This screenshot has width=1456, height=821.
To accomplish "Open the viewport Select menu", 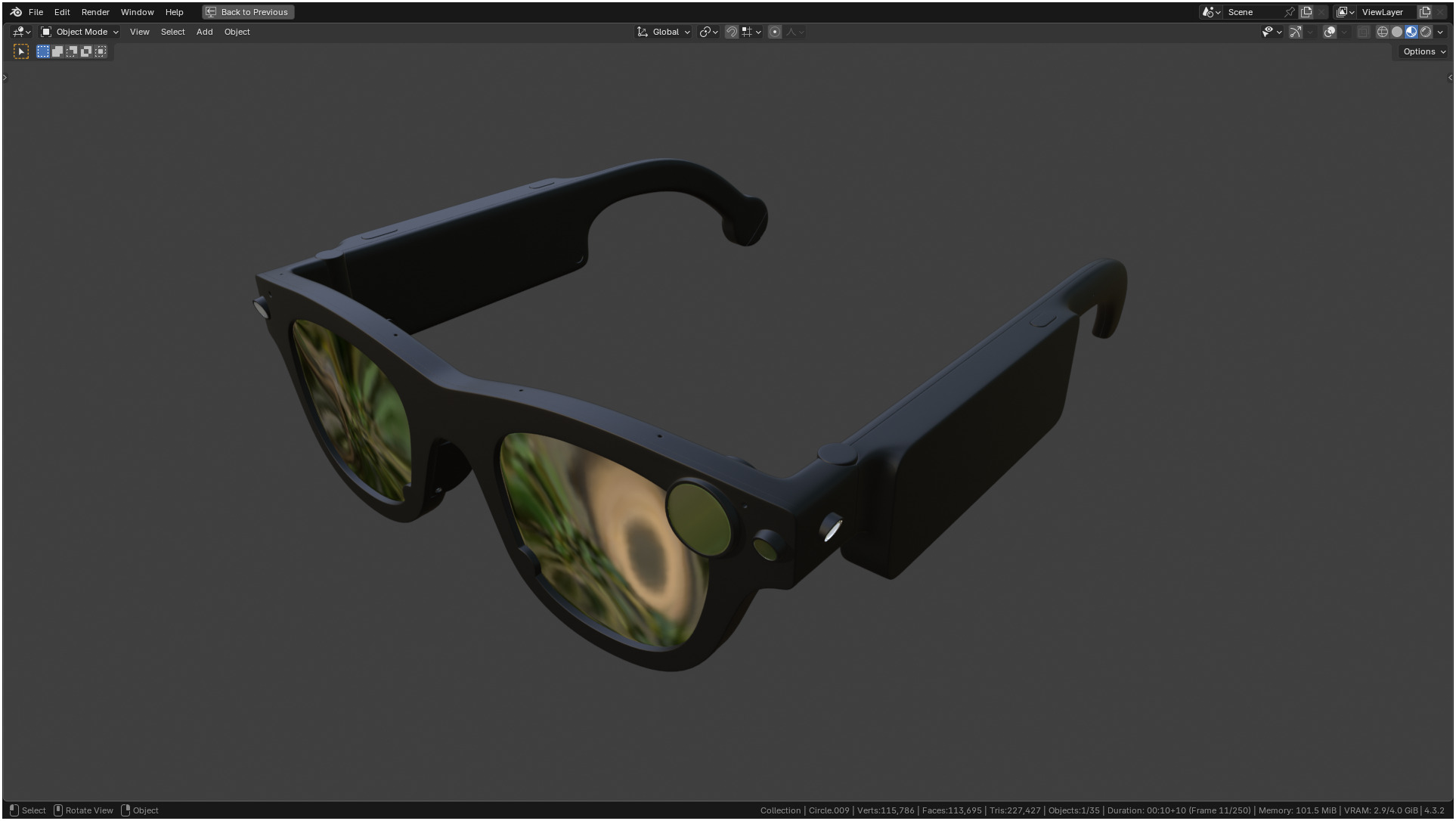I will [172, 32].
